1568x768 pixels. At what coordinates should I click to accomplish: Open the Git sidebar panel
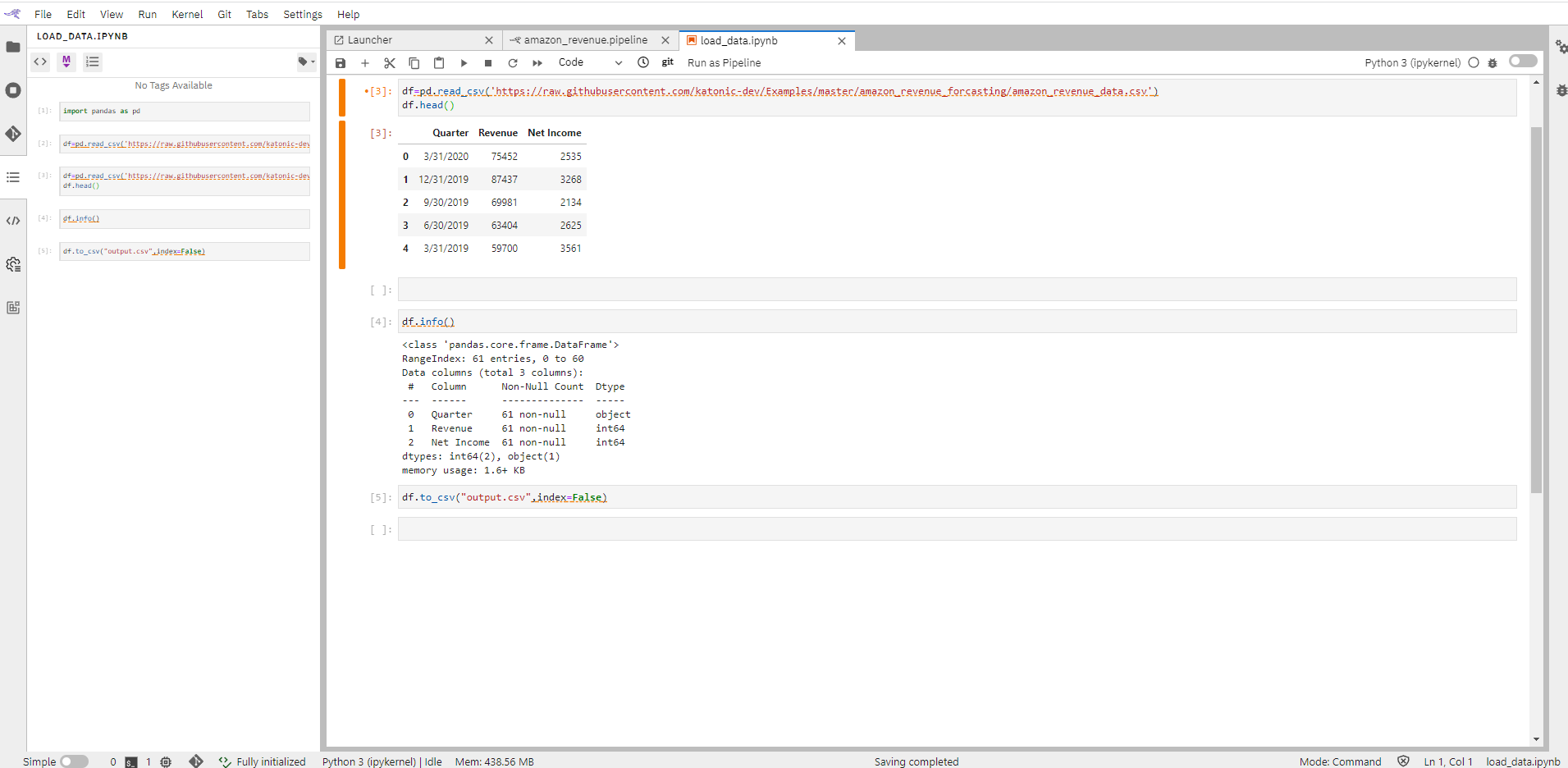[x=13, y=134]
